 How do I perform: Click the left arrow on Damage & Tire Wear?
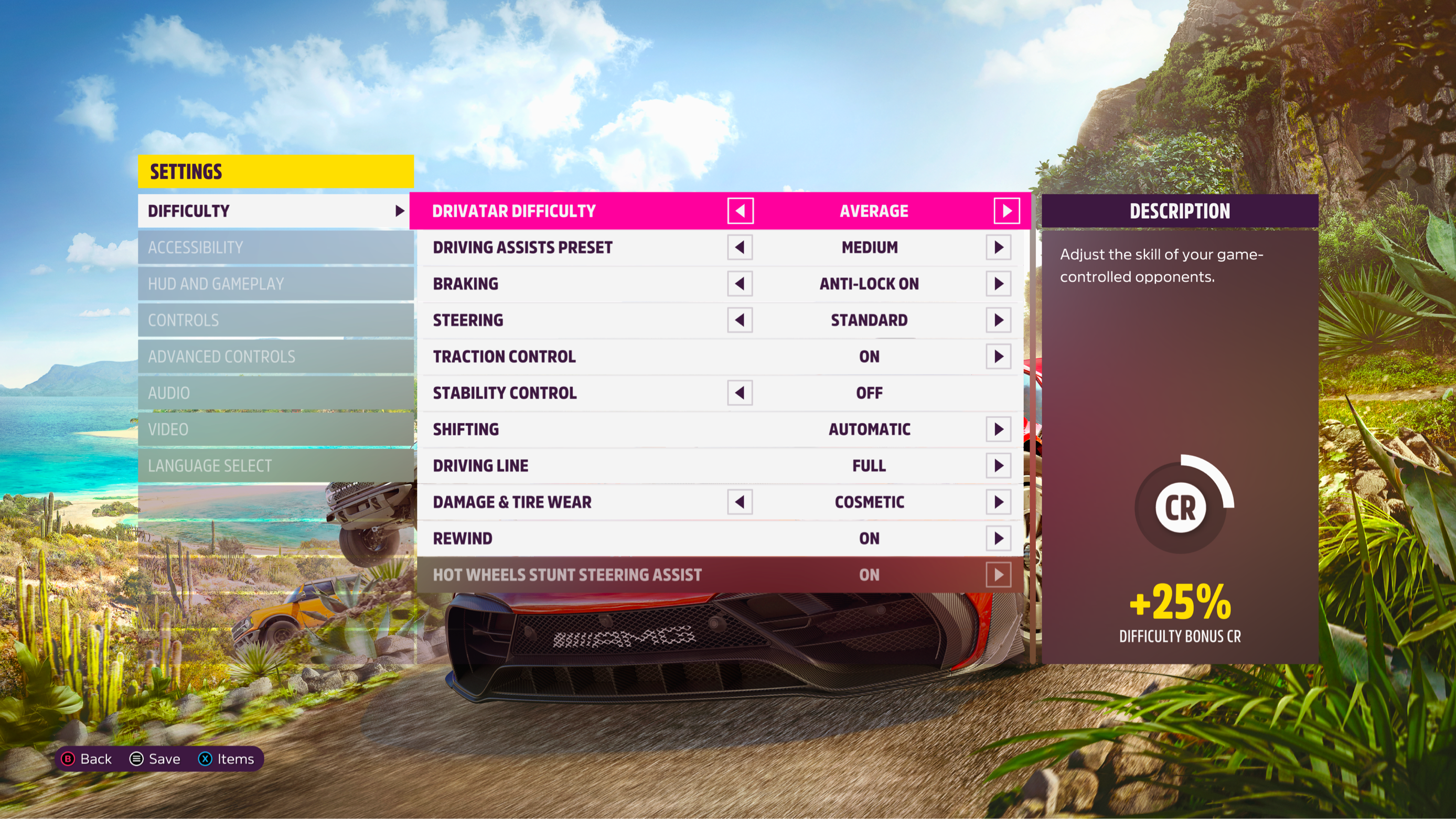[x=740, y=502]
